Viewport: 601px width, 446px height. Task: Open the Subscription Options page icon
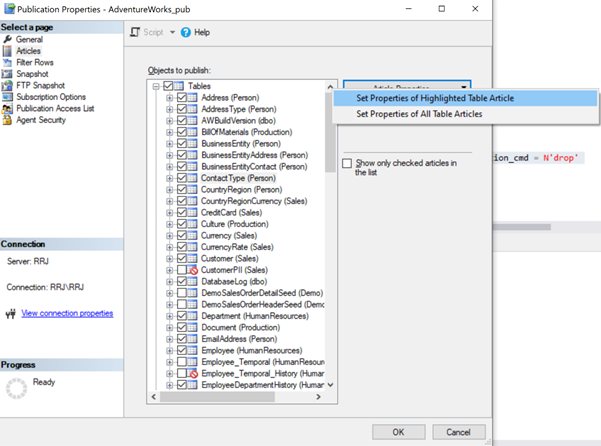click(x=7, y=97)
